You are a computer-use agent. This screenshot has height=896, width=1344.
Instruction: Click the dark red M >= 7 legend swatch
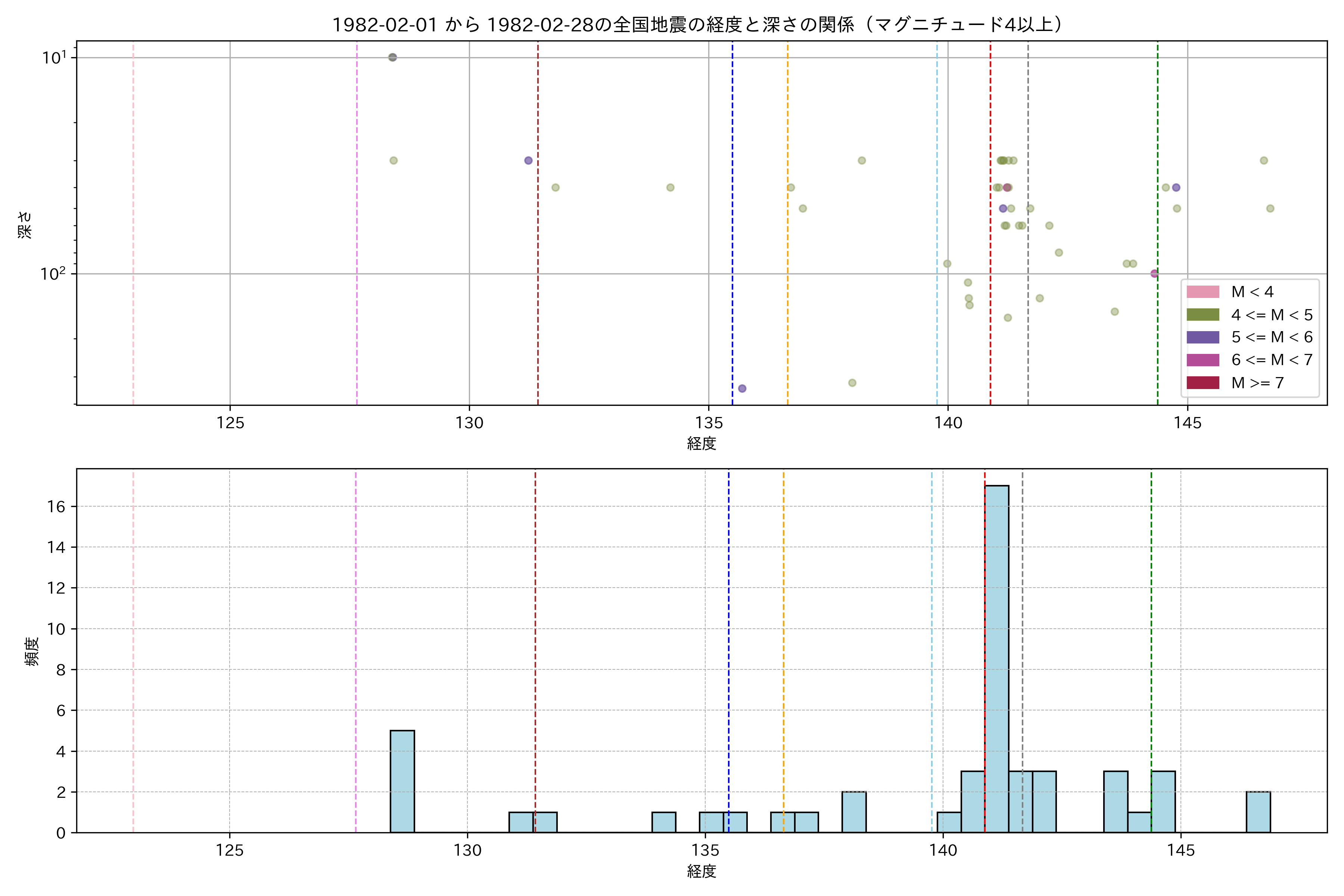[1203, 383]
